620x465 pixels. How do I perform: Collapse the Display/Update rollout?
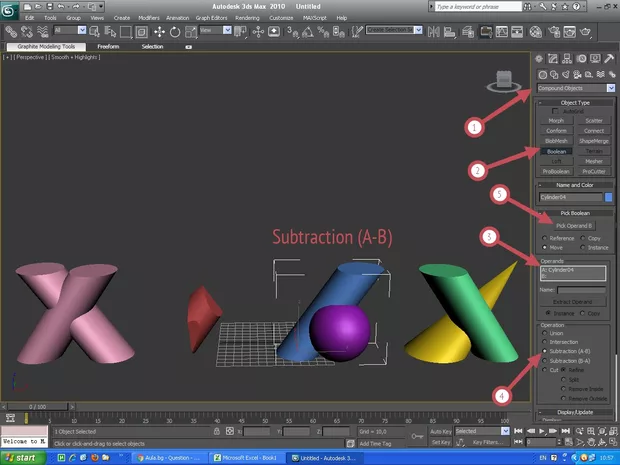[x=575, y=411]
